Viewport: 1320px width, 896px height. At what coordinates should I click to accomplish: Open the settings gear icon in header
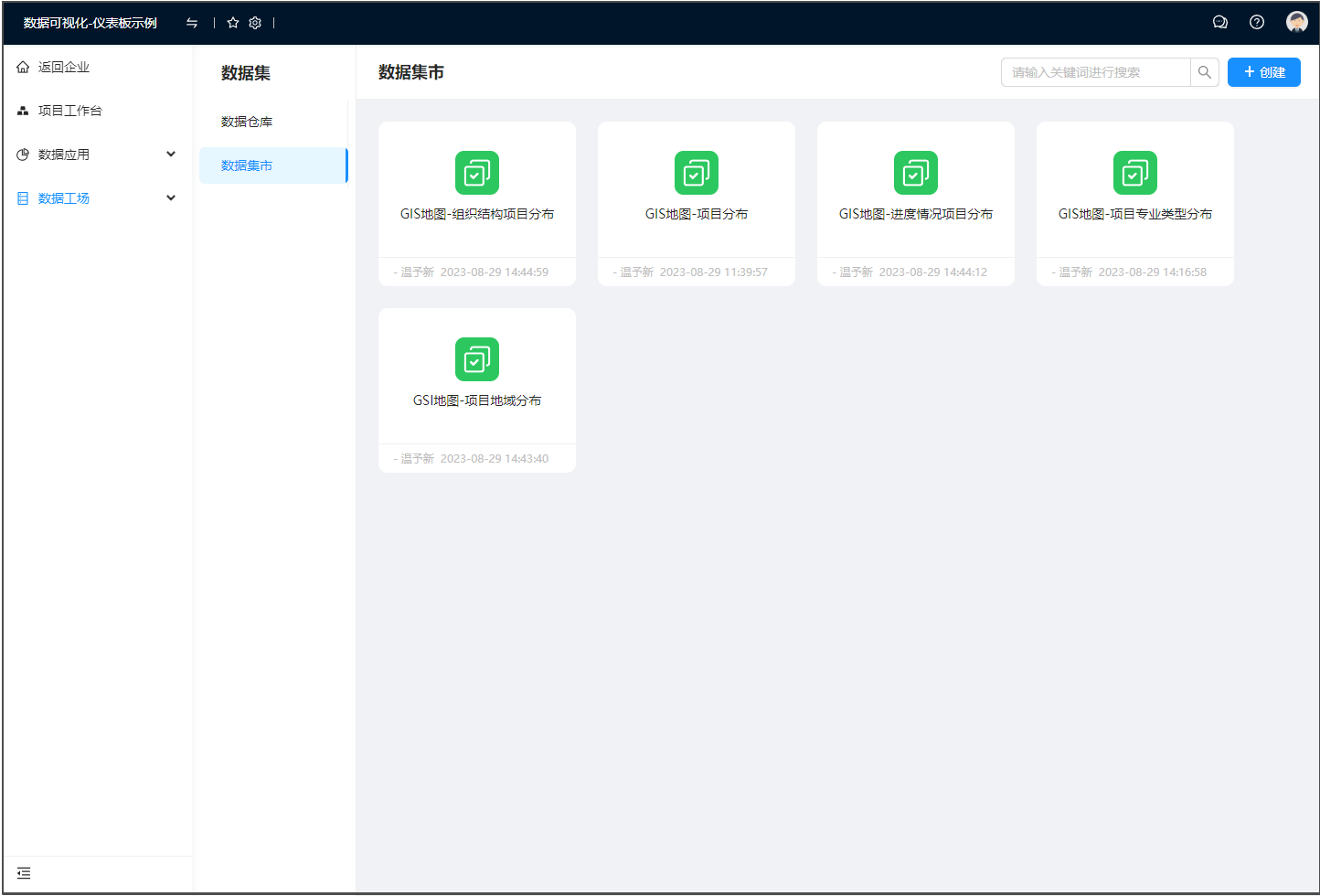pyautogui.click(x=255, y=23)
